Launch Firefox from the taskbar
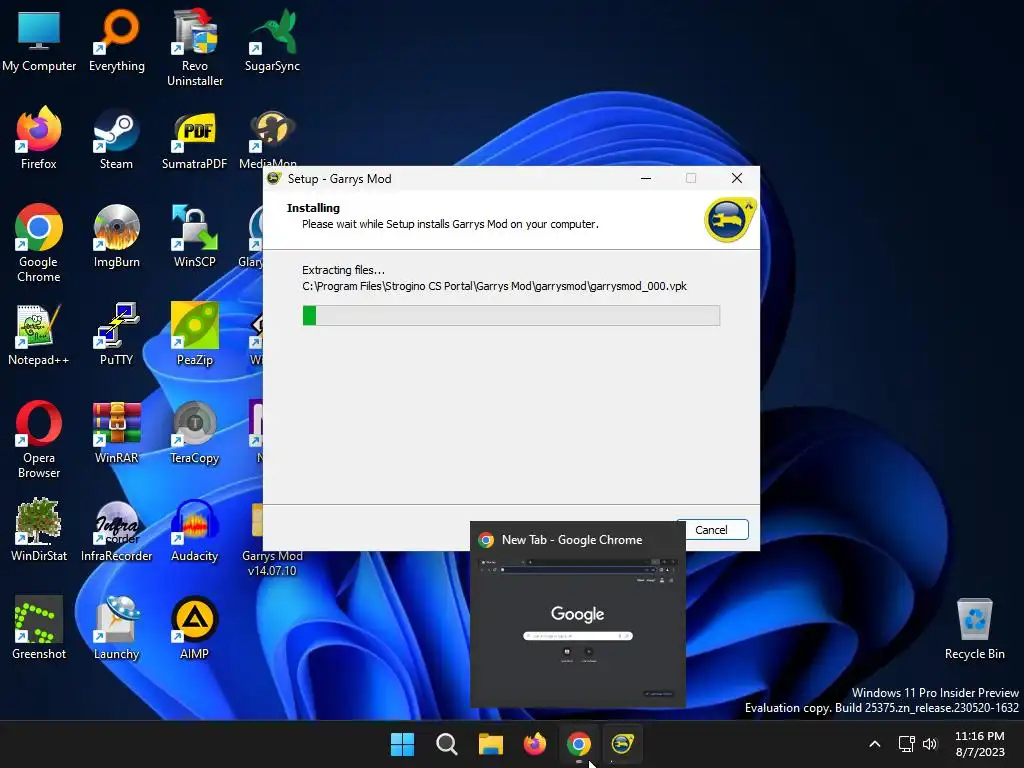 point(534,744)
